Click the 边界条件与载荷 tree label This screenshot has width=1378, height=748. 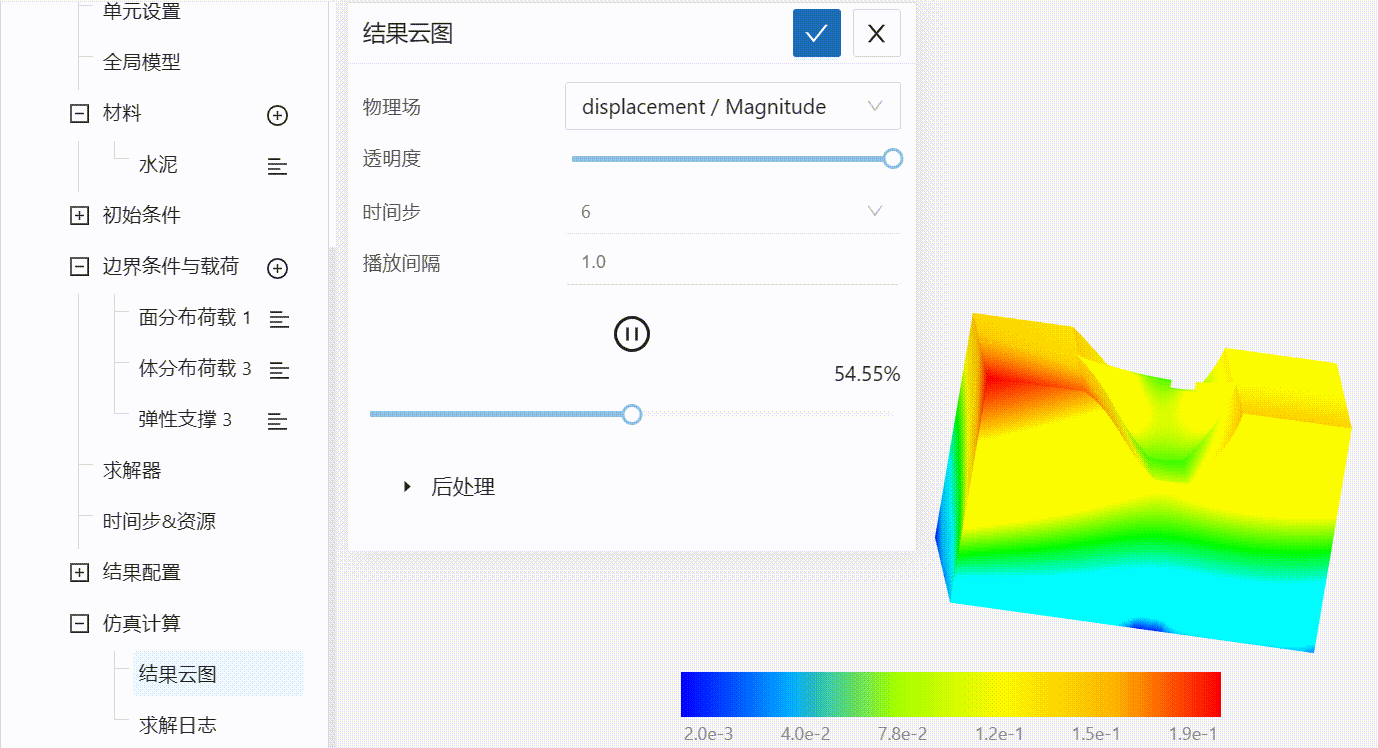click(171, 267)
